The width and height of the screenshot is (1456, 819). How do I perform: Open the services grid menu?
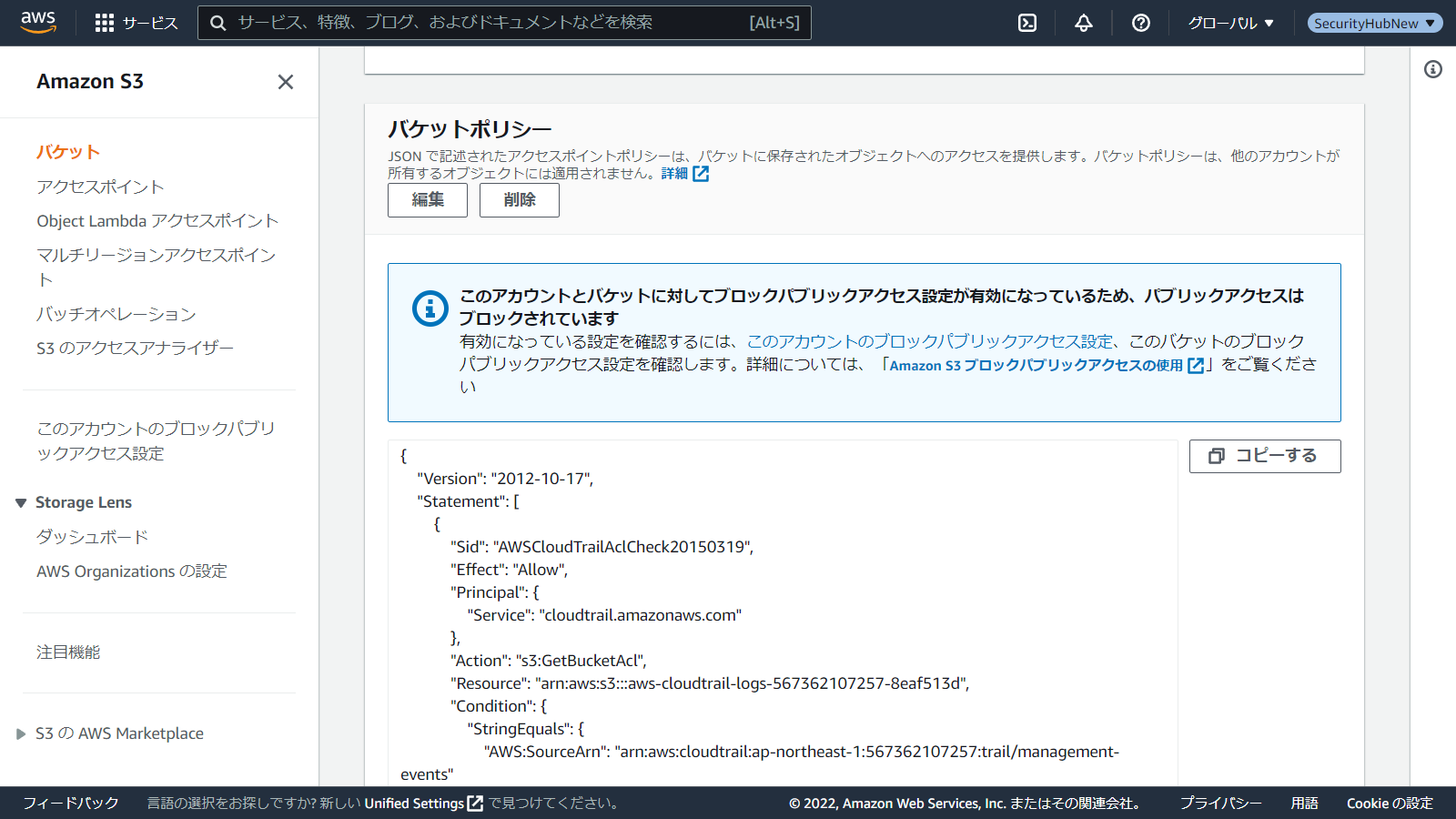pos(105,23)
